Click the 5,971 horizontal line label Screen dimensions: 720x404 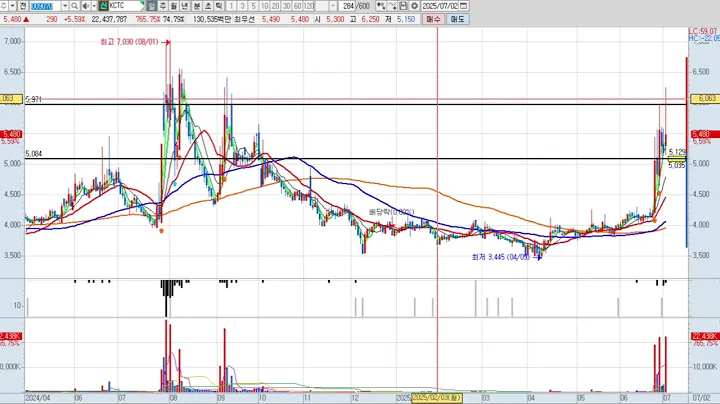click(x=34, y=99)
